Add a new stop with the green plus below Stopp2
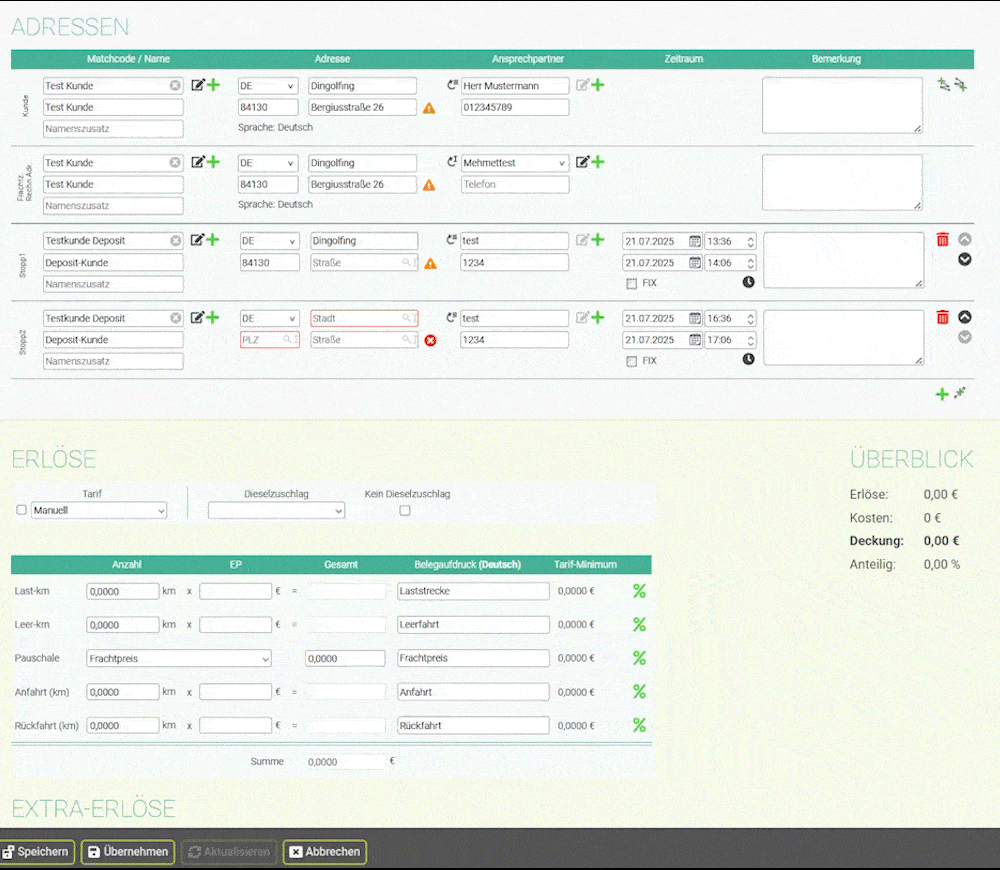This screenshot has width=1000, height=870. click(942, 394)
